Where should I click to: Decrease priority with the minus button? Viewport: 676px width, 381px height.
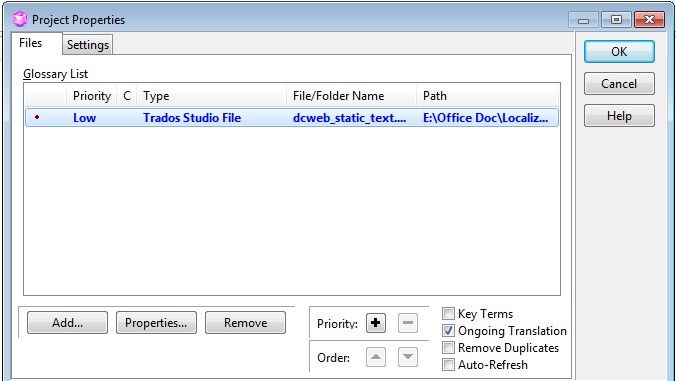407,323
